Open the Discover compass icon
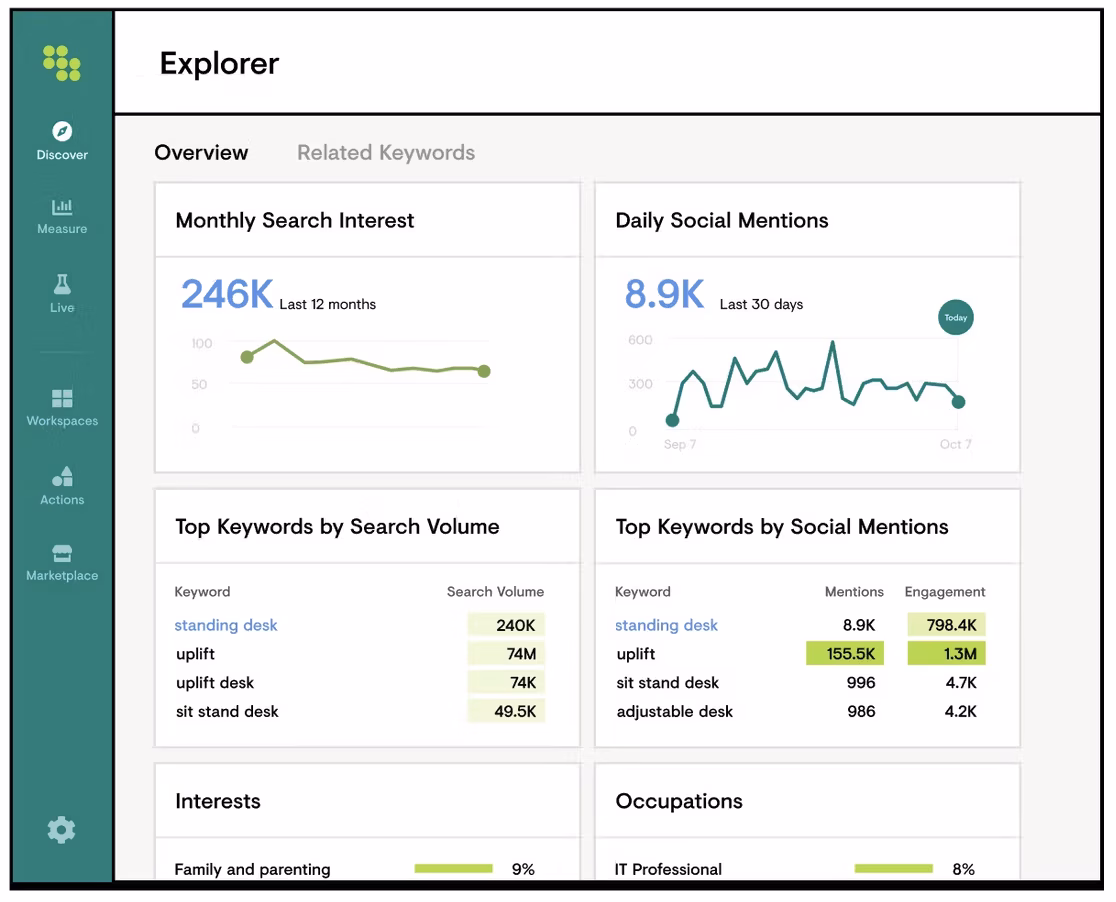1116x902 pixels. click(x=62, y=132)
